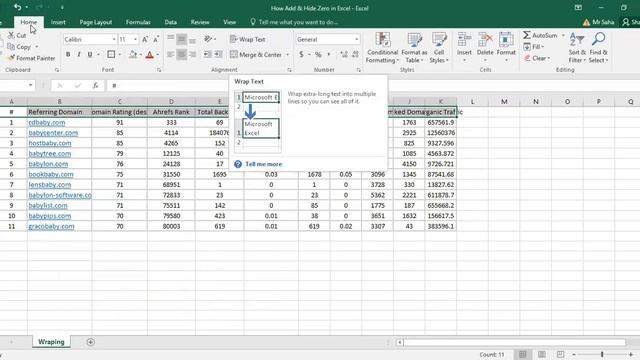The width and height of the screenshot is (640, 360).
Task: Click the Decrease Indent icon
Action: (207, 54)
